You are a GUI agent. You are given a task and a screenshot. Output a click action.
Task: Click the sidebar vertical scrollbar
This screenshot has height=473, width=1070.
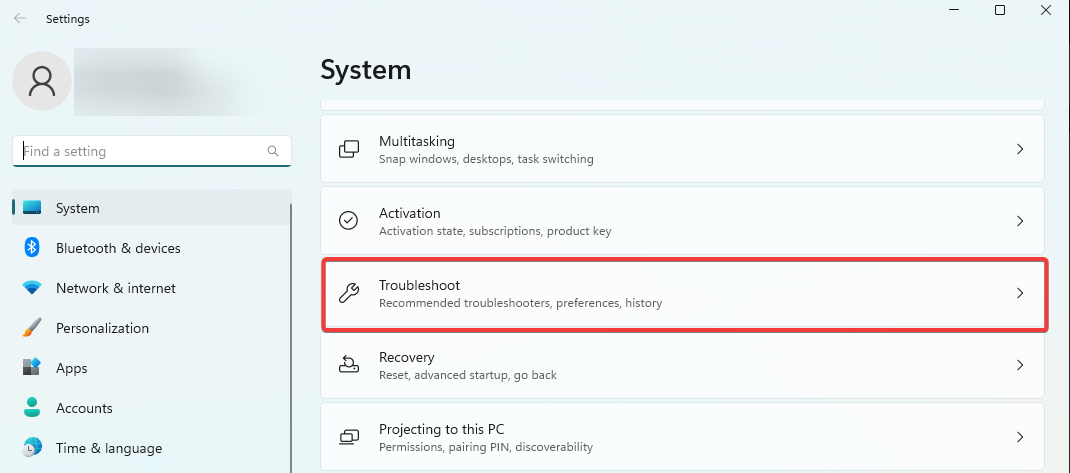pos(291,338)
